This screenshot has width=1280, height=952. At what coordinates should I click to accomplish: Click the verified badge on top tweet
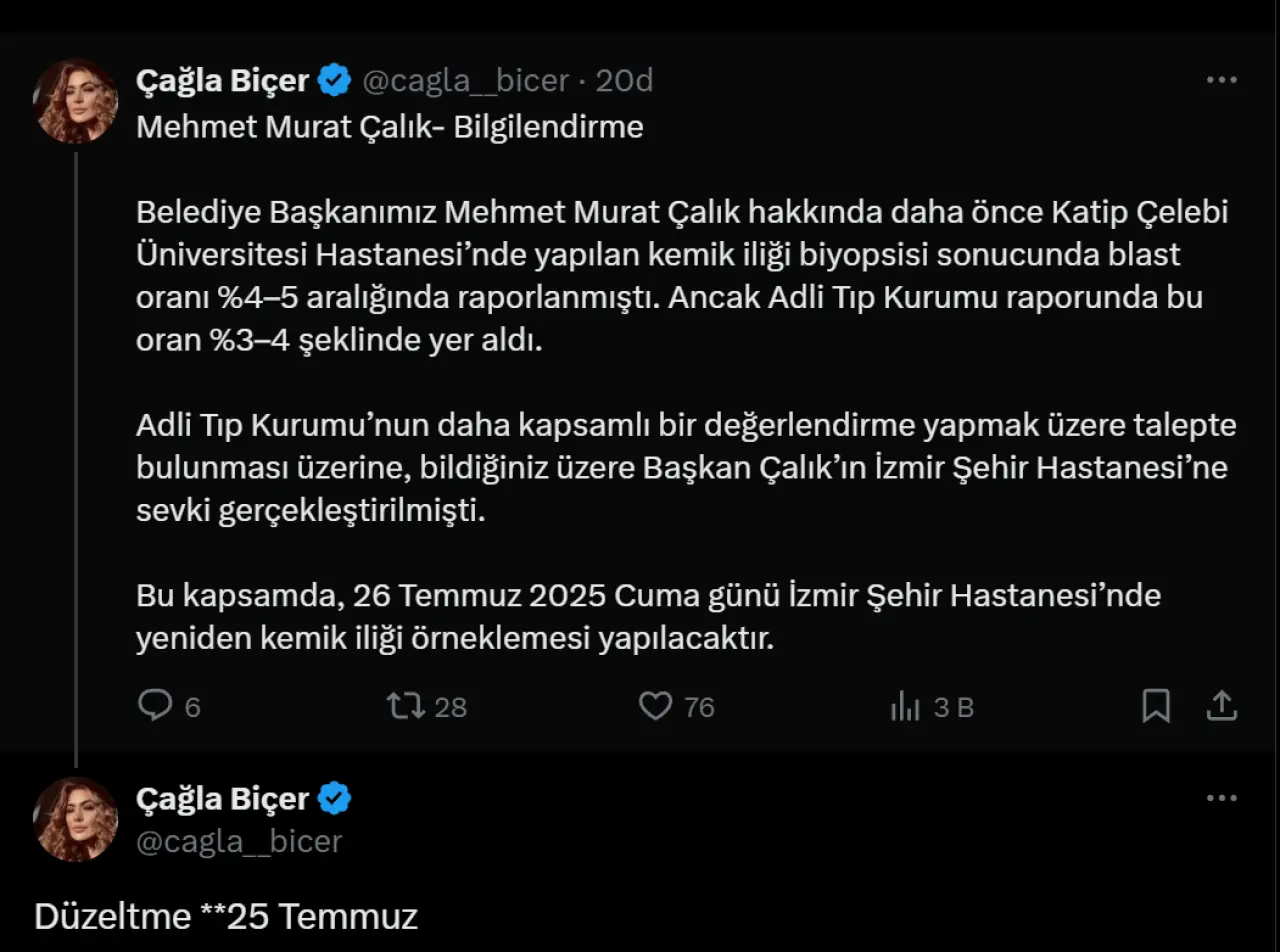[335, 81]
